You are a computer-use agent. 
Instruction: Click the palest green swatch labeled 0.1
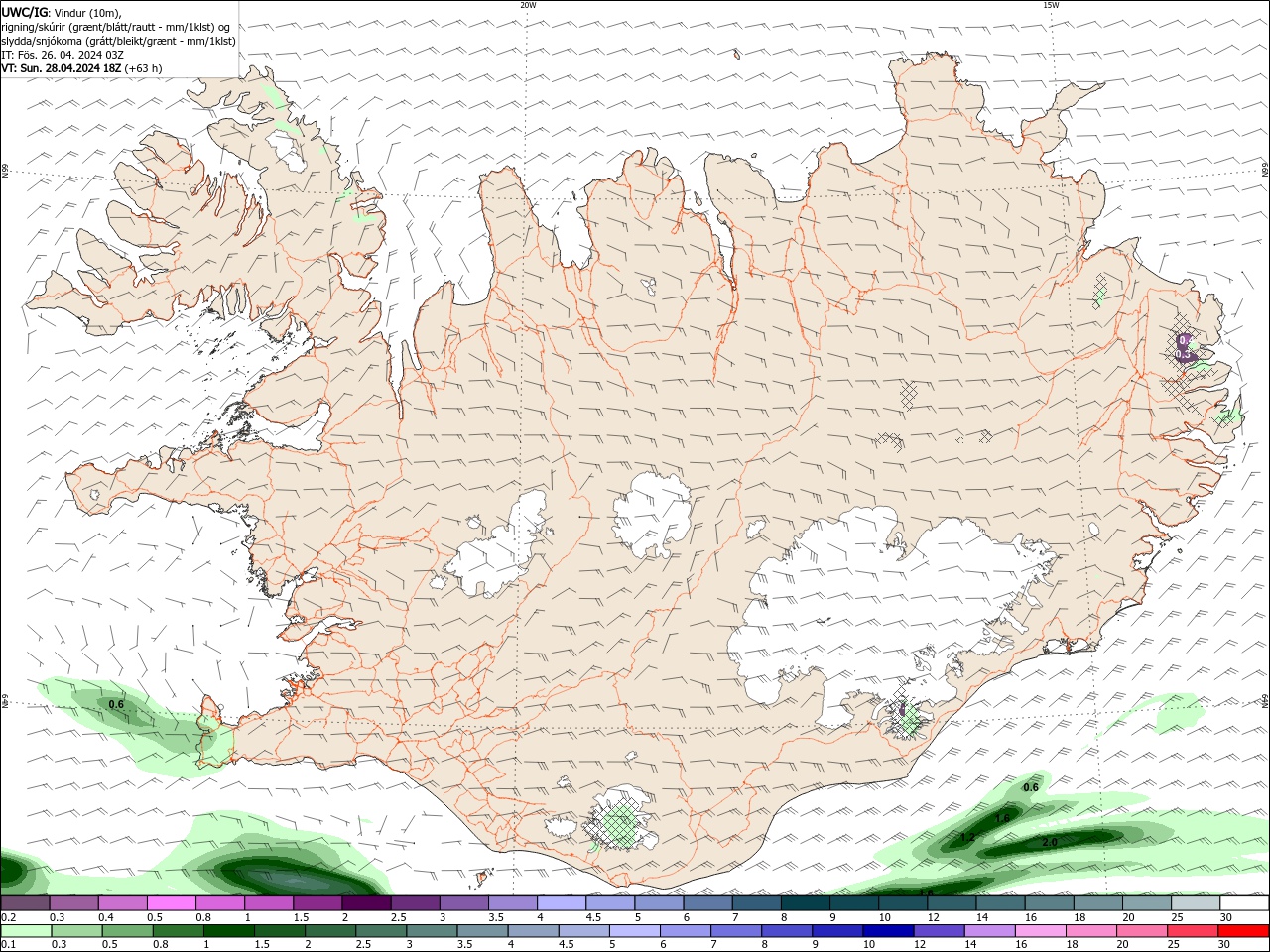(x=26, y=931)
